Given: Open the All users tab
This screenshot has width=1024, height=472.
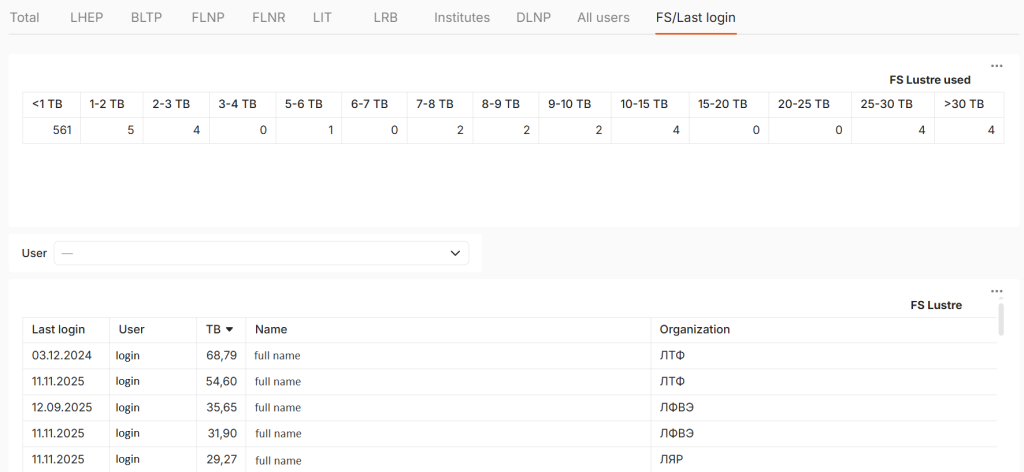Looking at the screenshot, I should click(x=603, y=18).
